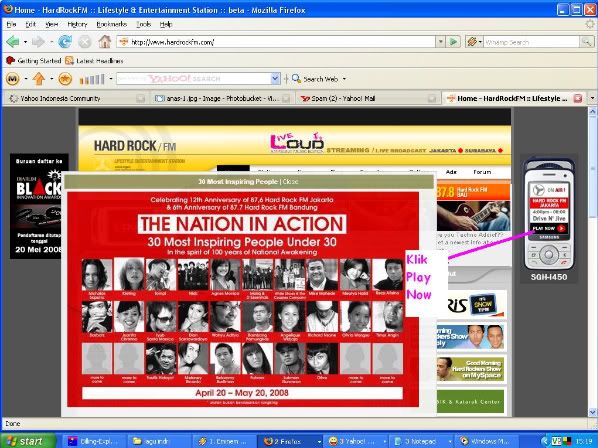Click the Yahoo toolbar orange up-arrow icon
Screen dimensions: 598x448
(39, 79)
